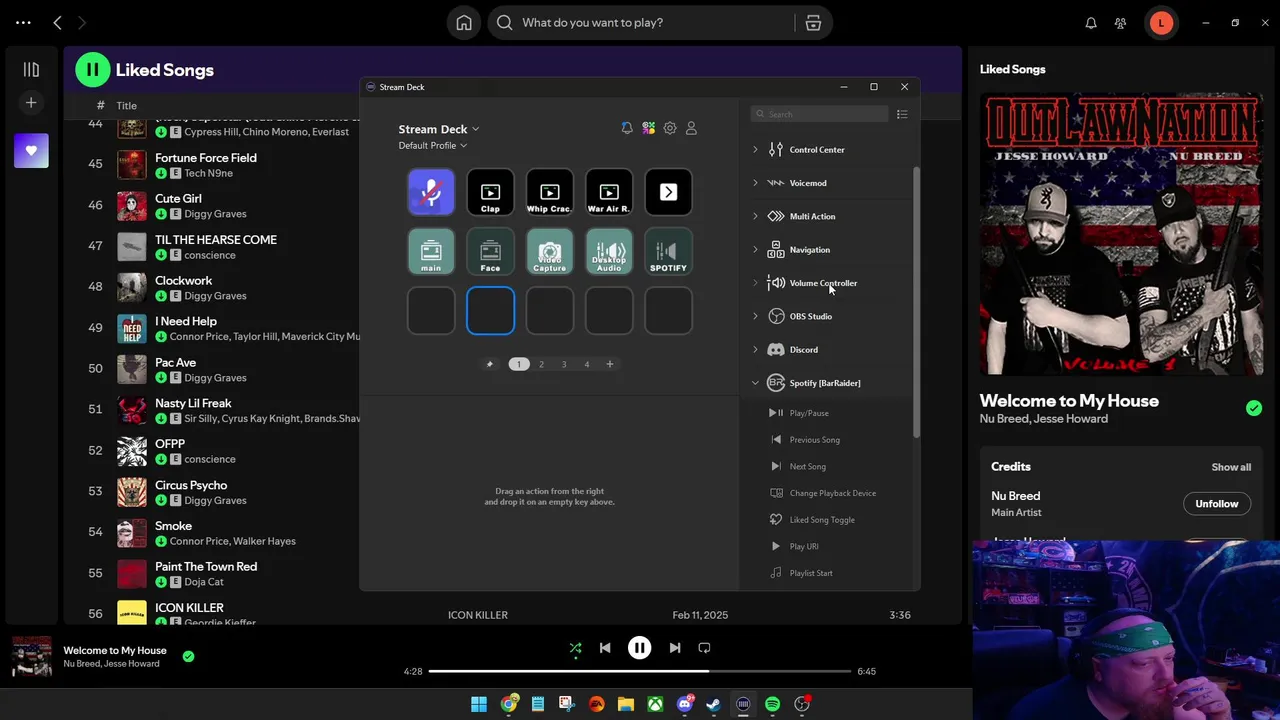Select the War Air Raid key
This screenshot has width=1280, height=720.
pos(609,192)
